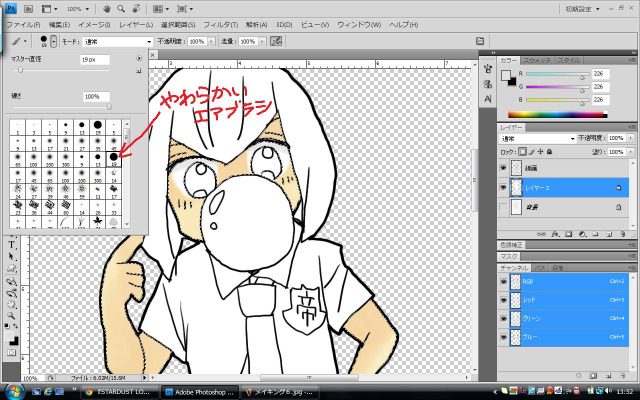Click the マスター直径 size input field
The image size is (640, 400).
[x=95, y=59]
